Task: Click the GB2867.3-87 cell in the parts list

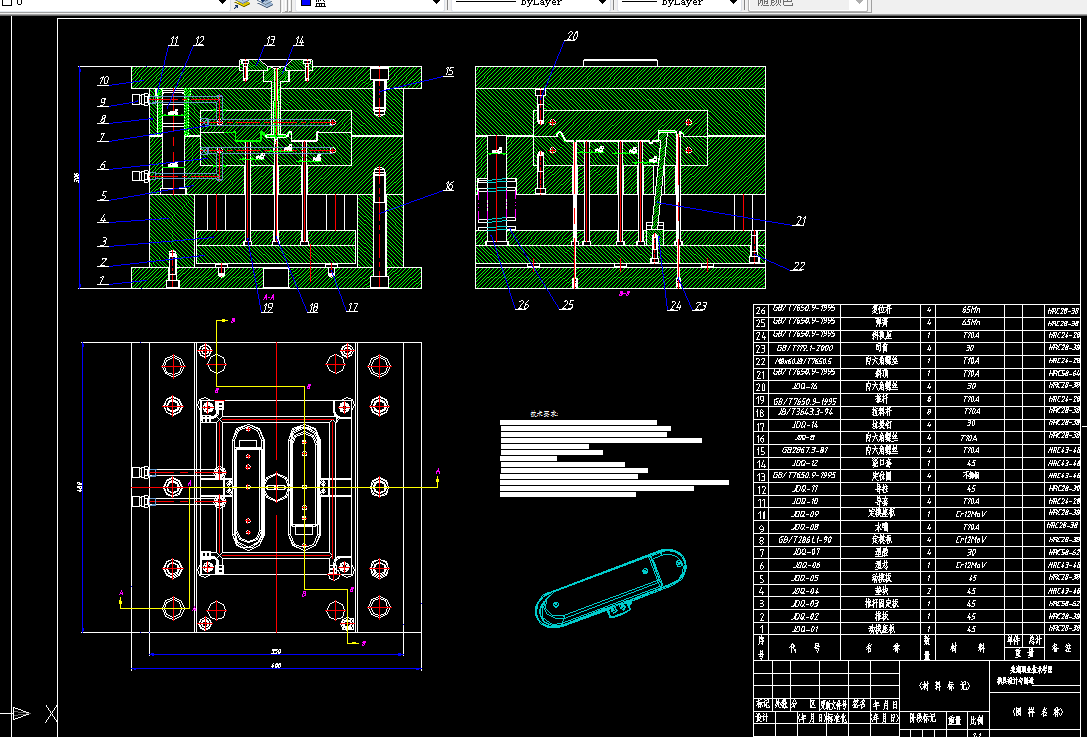Action: [804, 450]
